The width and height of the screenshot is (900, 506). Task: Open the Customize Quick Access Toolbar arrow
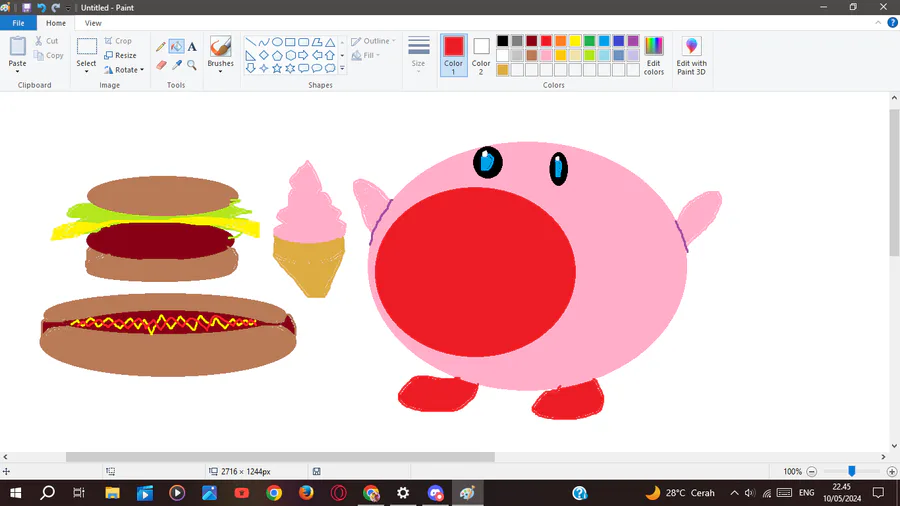[68, 7]
